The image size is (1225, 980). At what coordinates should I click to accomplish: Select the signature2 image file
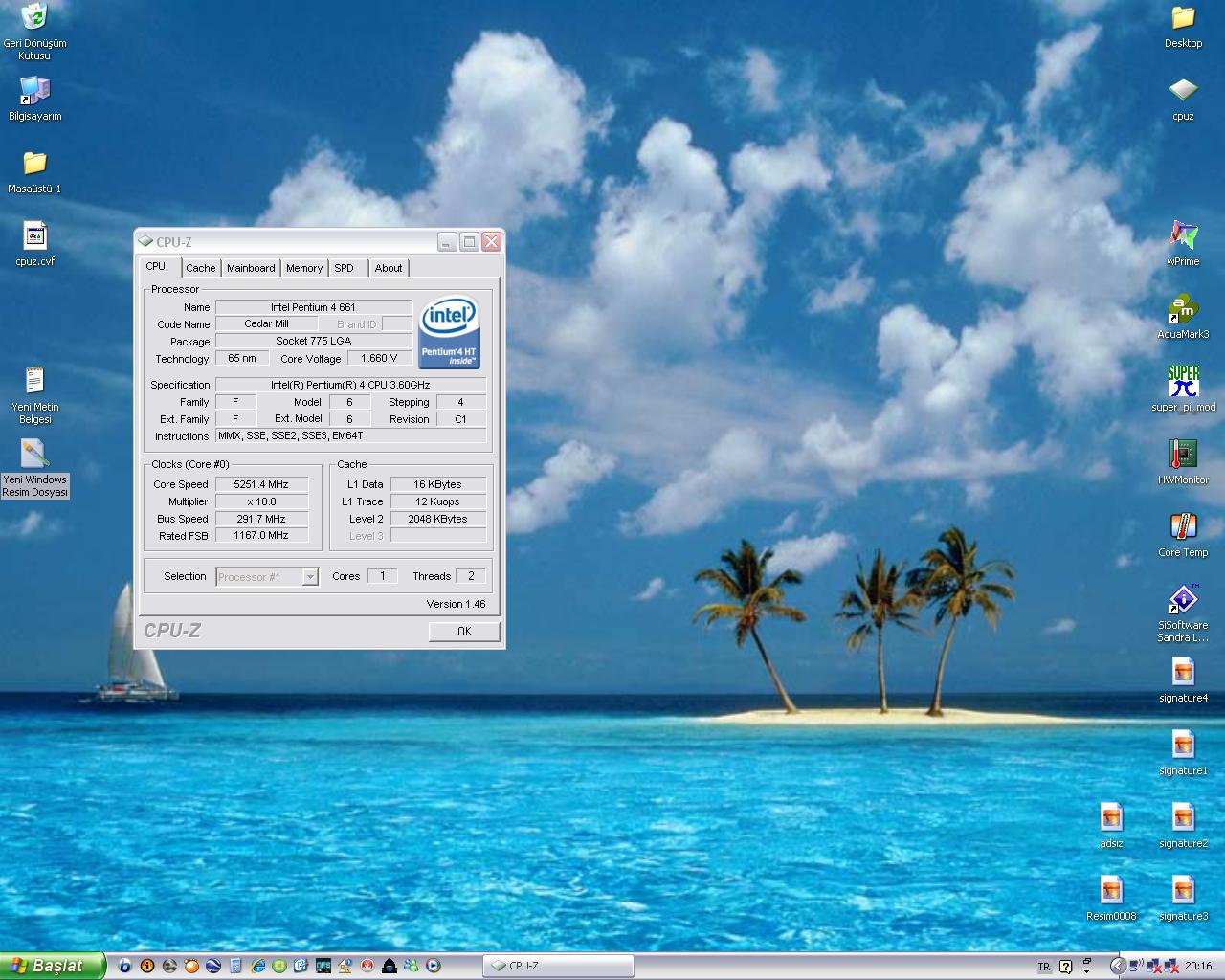(1183, 826)
